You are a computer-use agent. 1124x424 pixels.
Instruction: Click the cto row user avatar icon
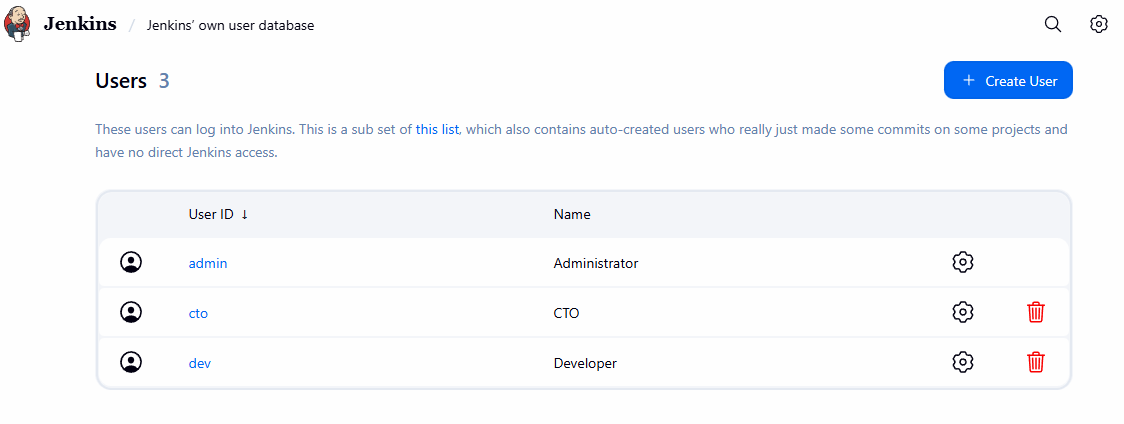131,312
